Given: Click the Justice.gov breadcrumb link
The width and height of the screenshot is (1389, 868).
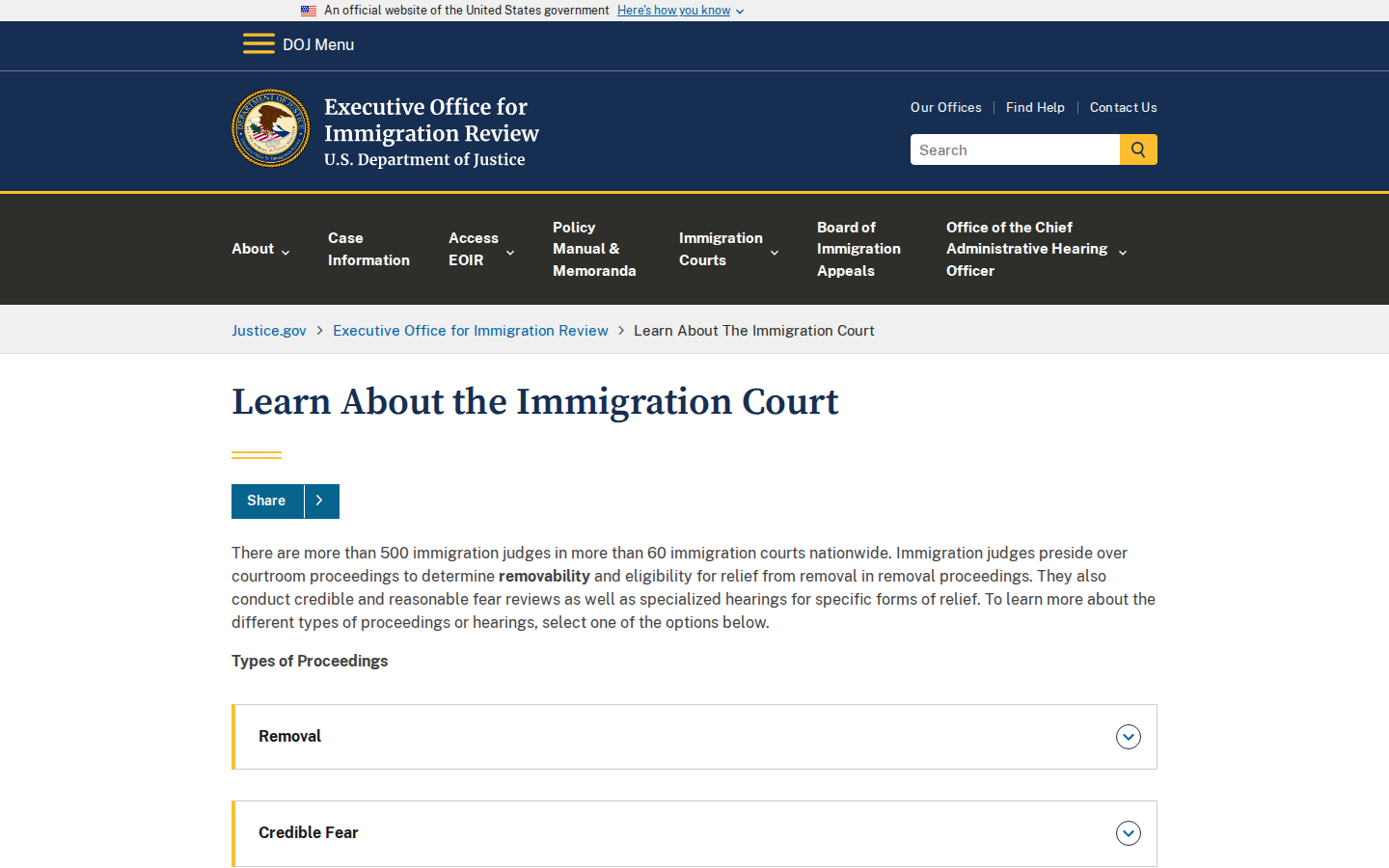Looking at the screenshot, I should tap(269, 330).
